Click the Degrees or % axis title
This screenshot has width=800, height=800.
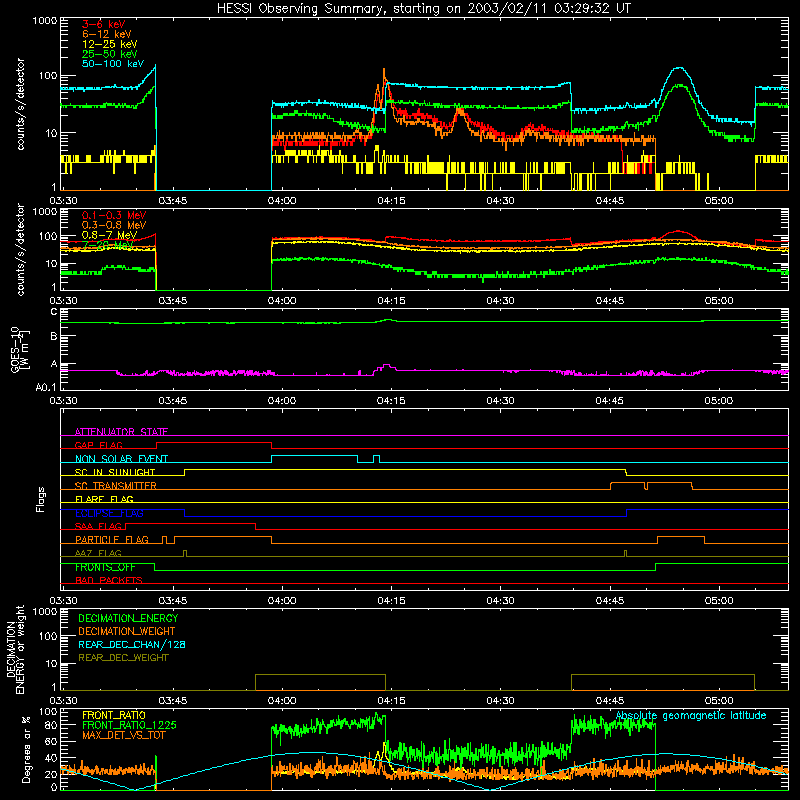(26, 749)
